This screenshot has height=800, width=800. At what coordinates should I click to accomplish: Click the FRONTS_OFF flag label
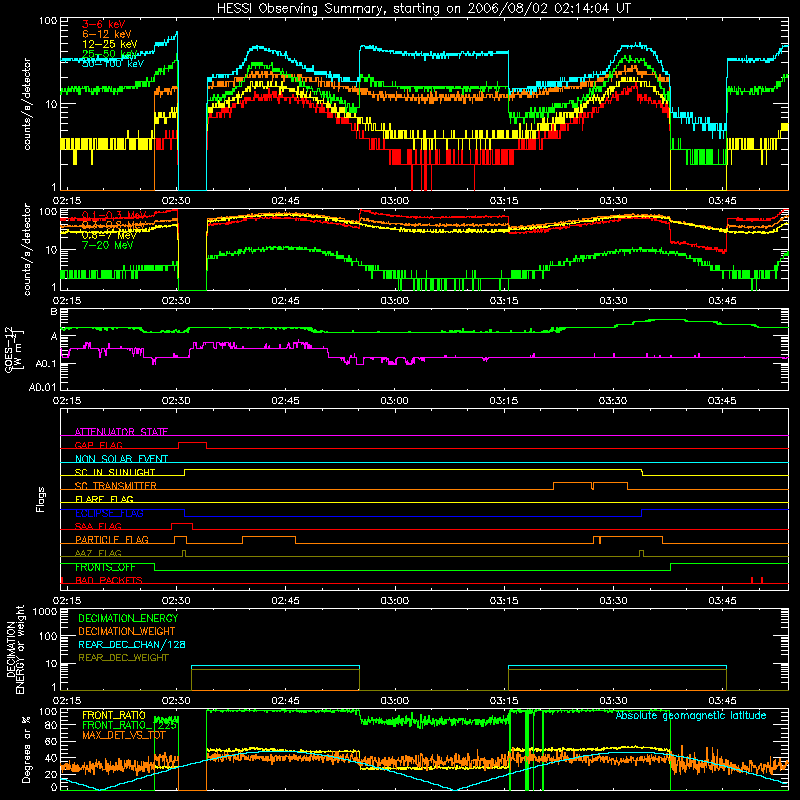click(x=105, y=567)
